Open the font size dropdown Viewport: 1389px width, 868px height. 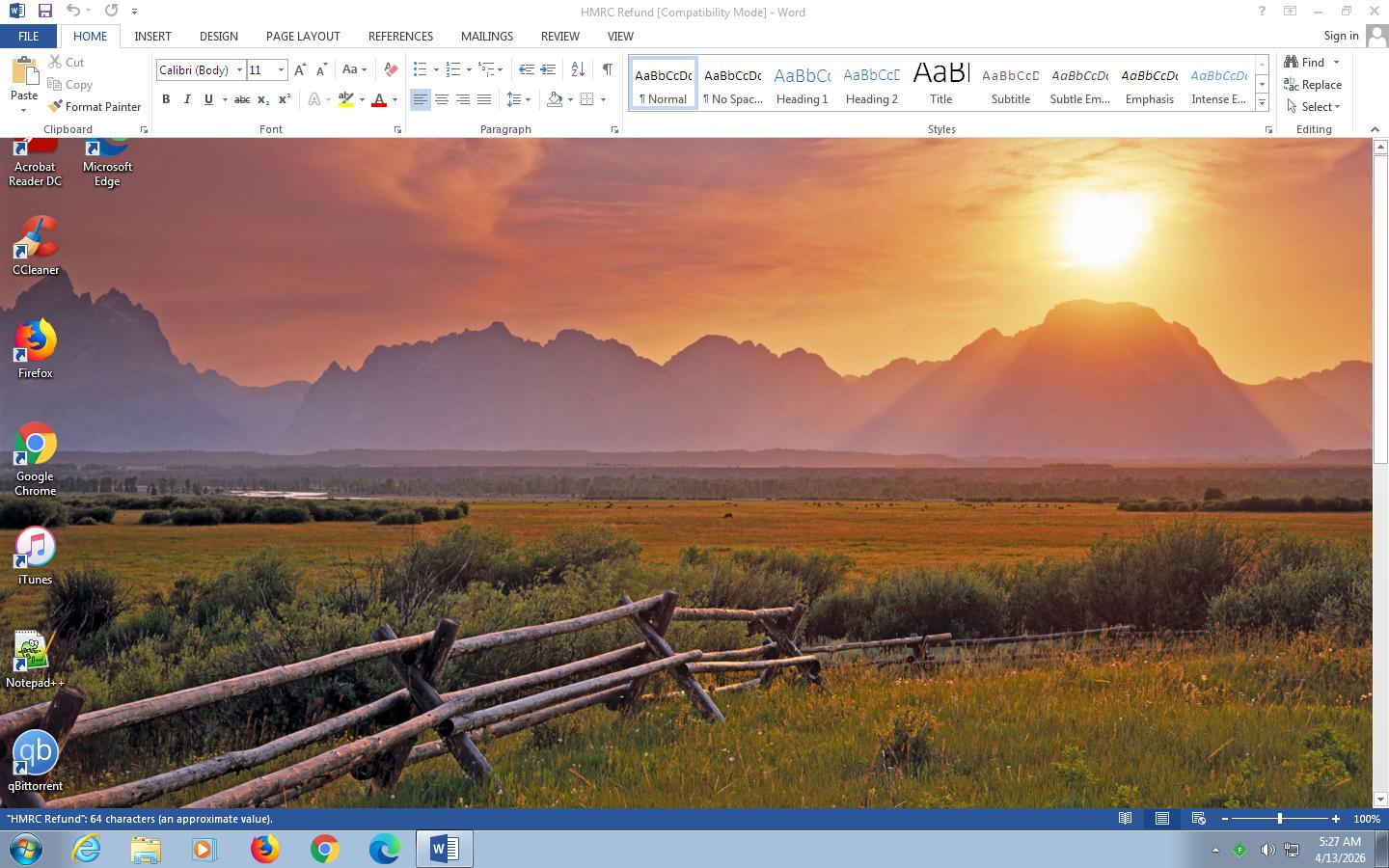(281, 69)
